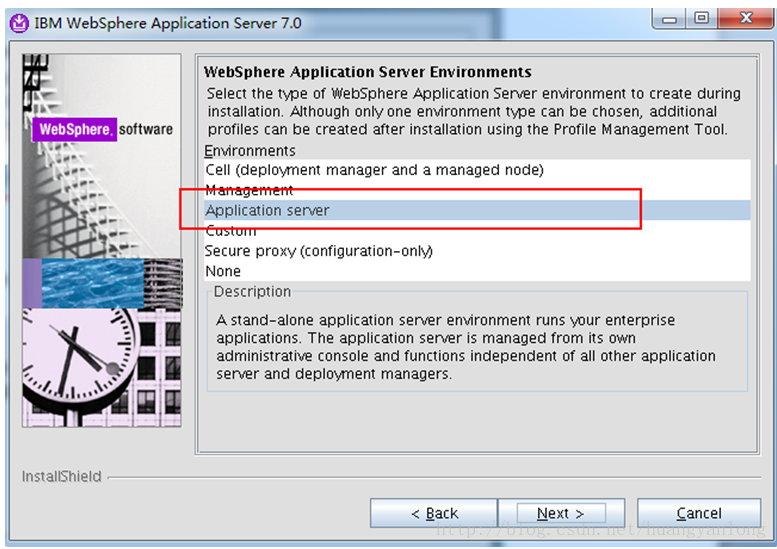Cancel the installation wizard

click(699, 513)
